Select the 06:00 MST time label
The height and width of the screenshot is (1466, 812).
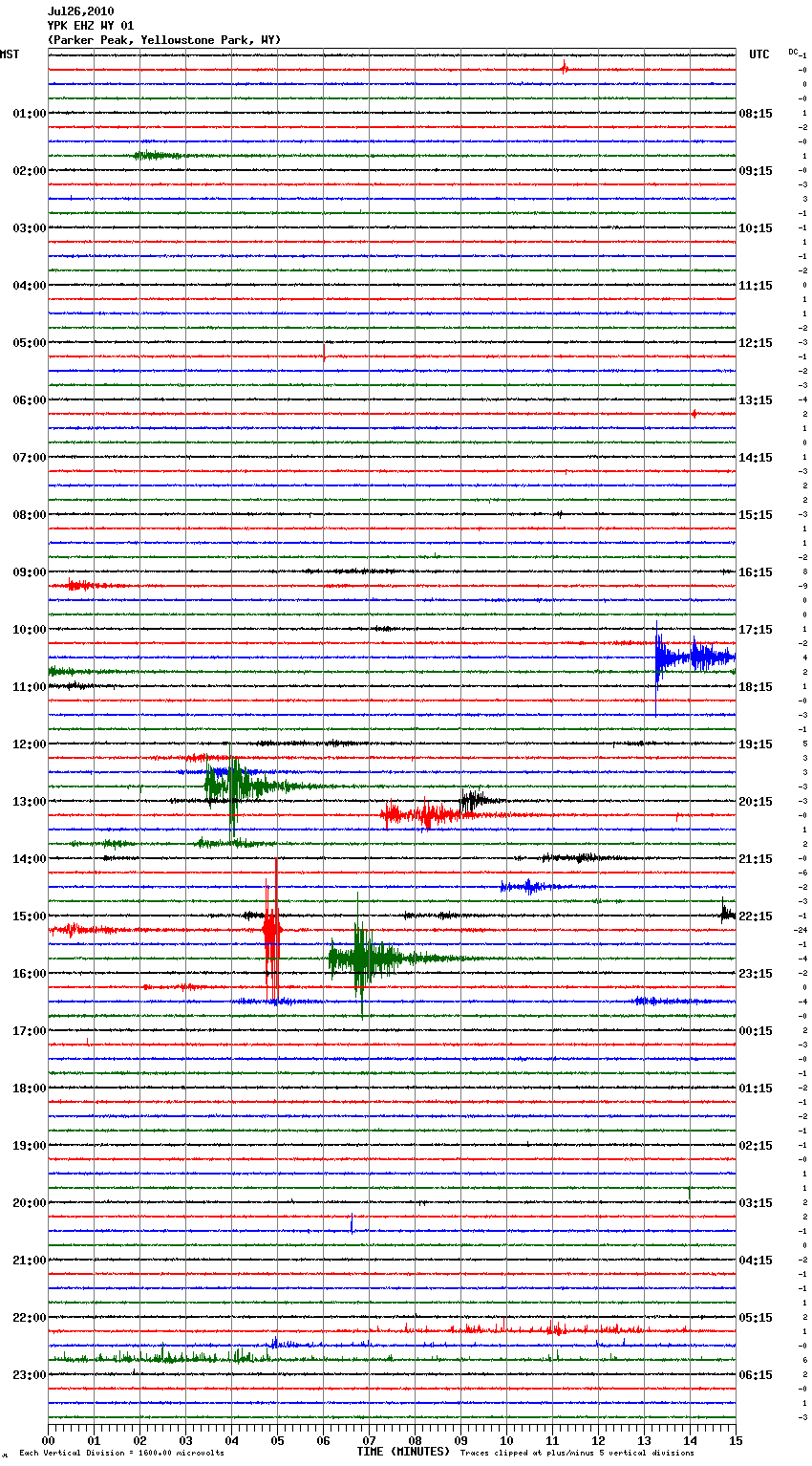click(x=29, y=400)
